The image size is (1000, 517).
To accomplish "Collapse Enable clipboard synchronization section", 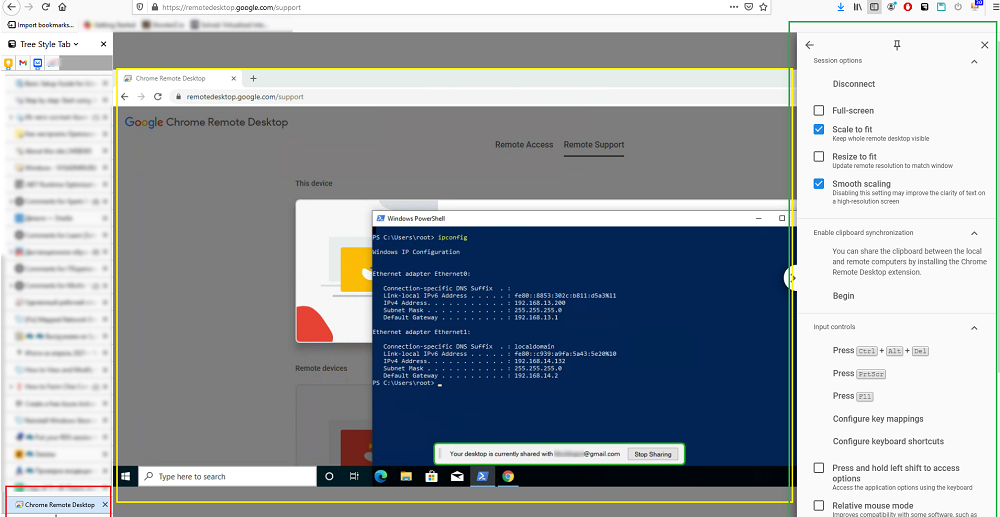I will pyautogui.click(x=974, y=233).
